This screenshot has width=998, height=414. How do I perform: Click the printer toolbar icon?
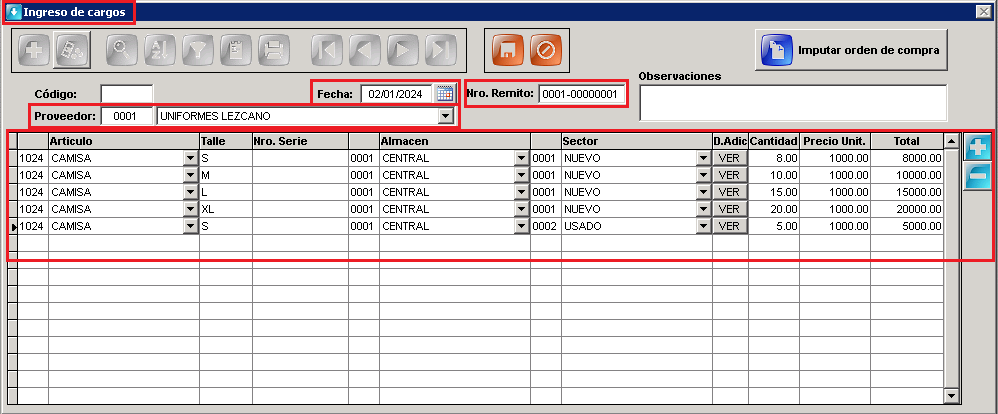[274, 50]
